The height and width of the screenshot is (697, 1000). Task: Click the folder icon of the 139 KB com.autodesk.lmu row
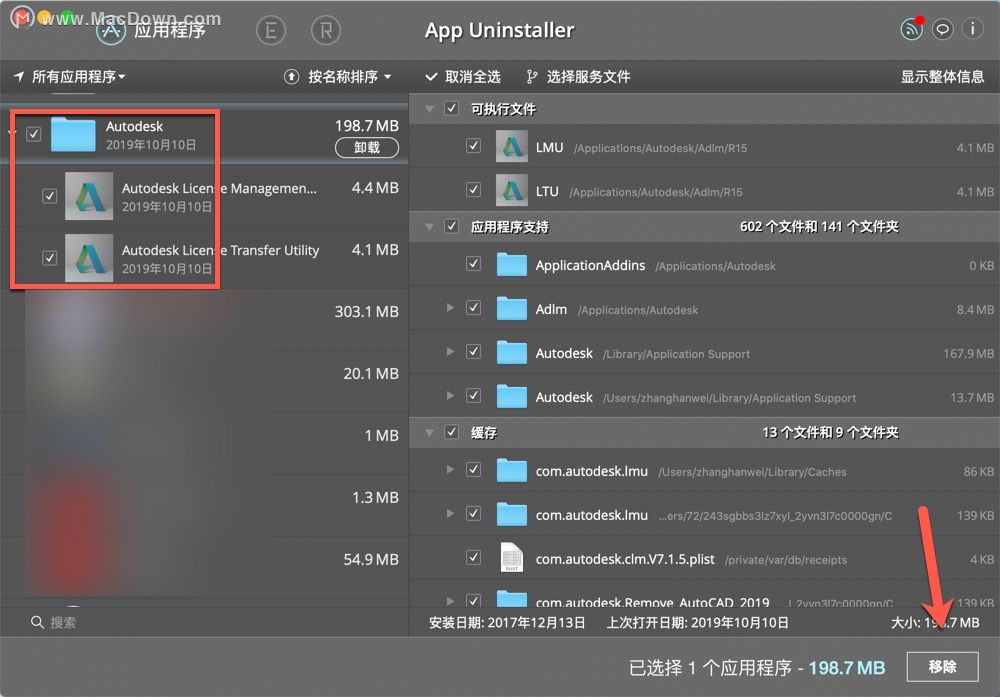pos(511,515)
